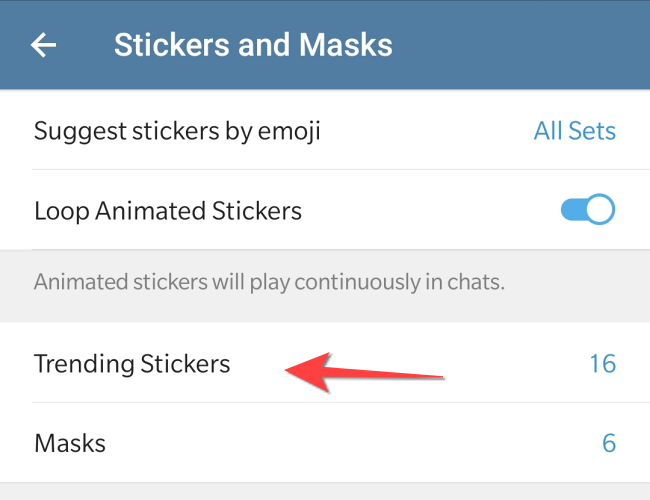Click the Stickers and Masks title
Image resolution: width=650 pixels, height=500 pixels.
coord(253,45)
